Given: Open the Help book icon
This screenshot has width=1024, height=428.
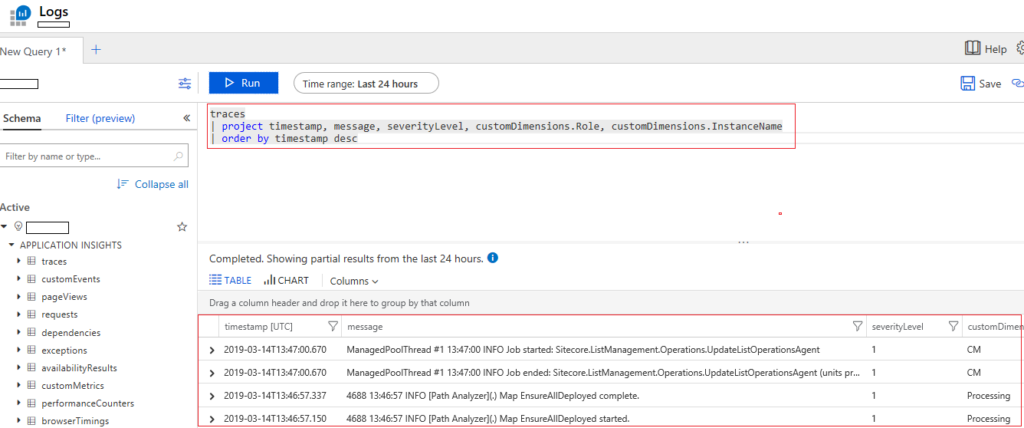Looking at the screenshot, I should [x=972, y=48].
